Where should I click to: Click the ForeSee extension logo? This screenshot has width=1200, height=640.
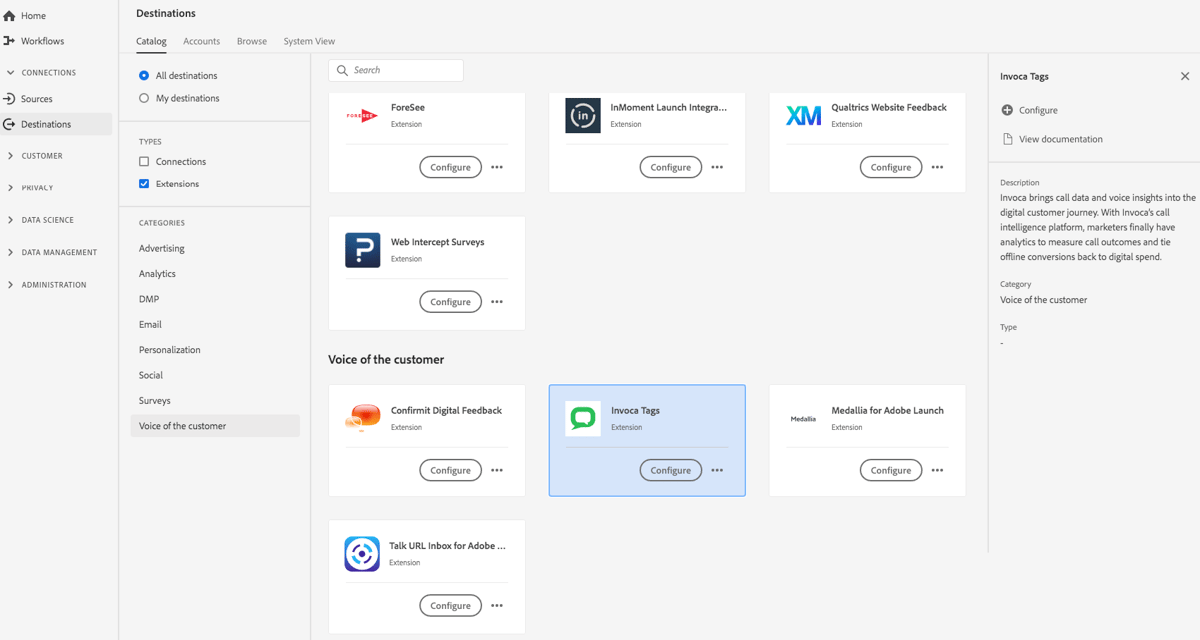(360, 114)
